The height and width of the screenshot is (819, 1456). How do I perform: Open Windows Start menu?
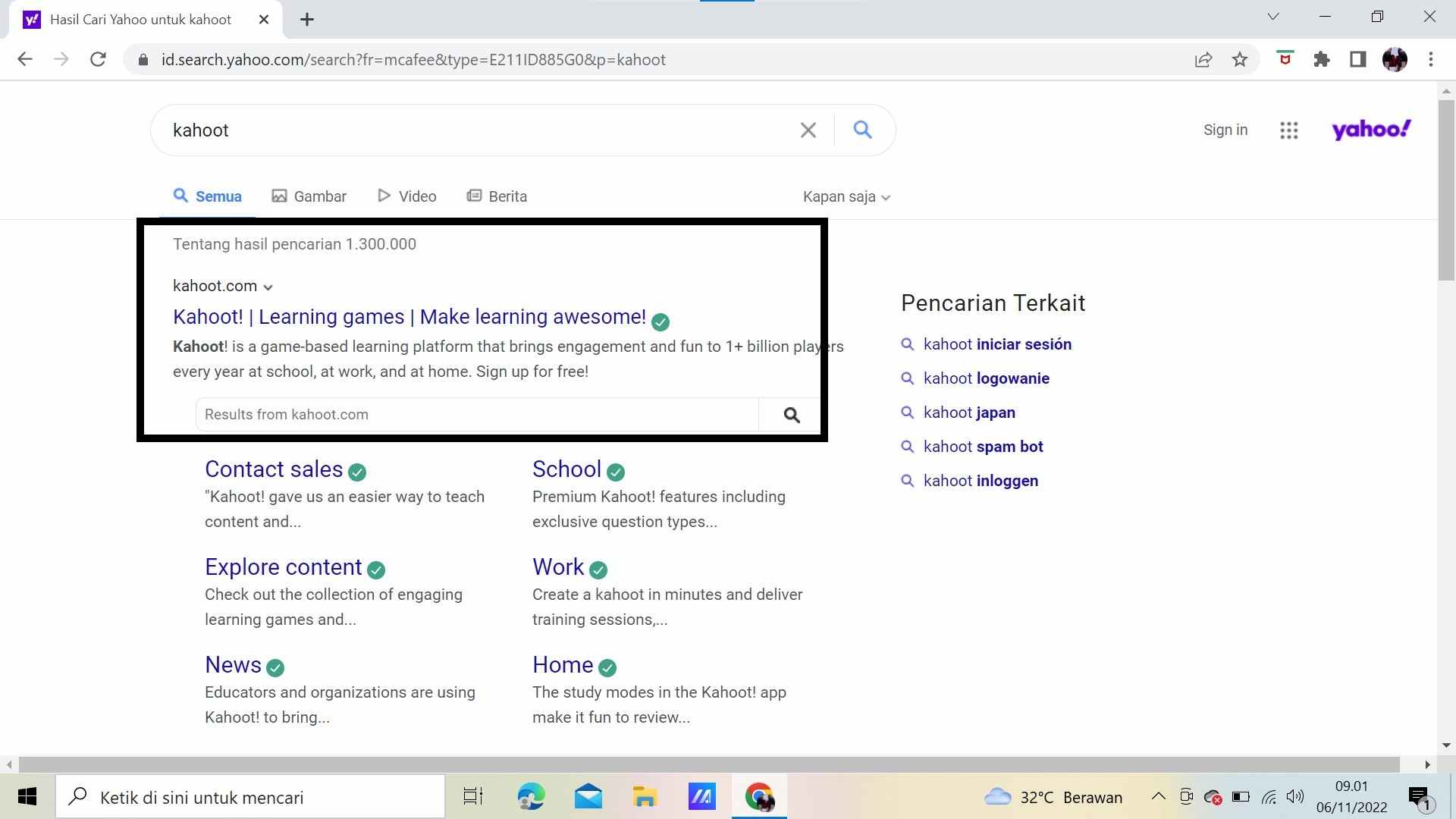pyautogui.click(x=27, y=797)
